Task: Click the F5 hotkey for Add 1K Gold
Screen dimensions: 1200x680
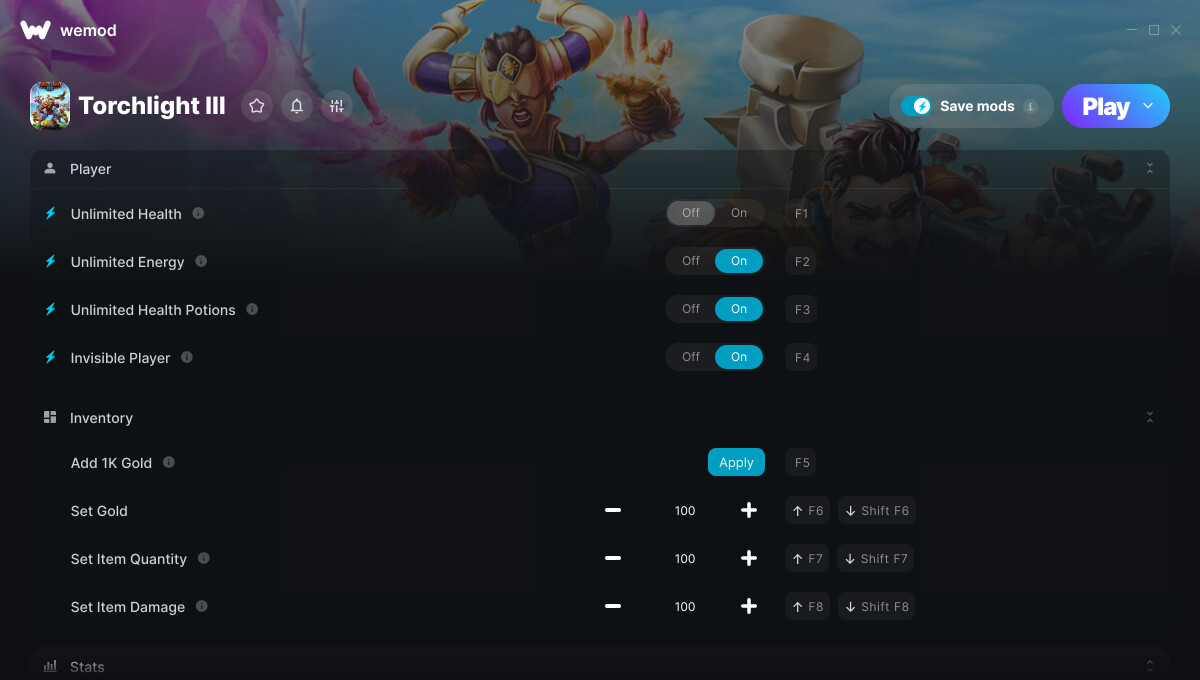Action: pos(802,462)
